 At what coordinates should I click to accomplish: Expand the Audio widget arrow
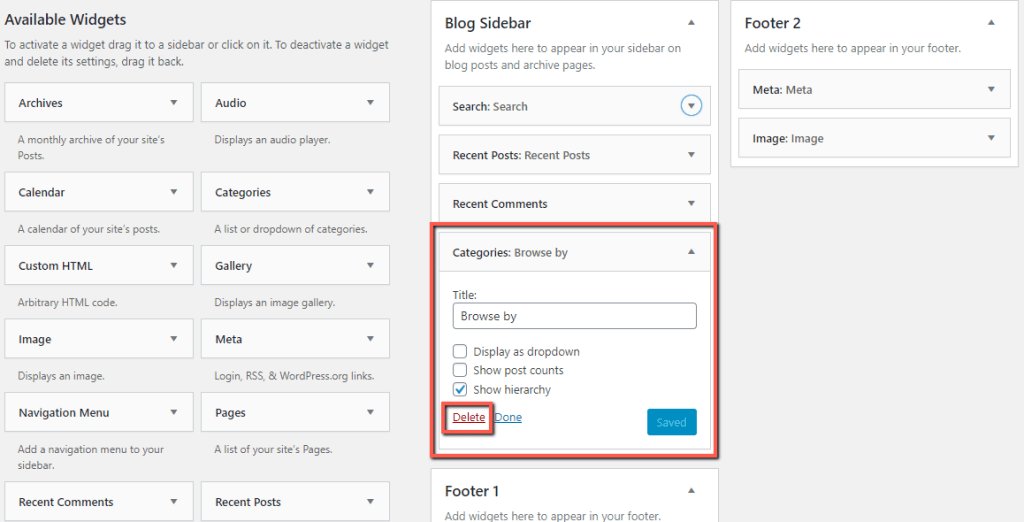click(x=370, y=103)
